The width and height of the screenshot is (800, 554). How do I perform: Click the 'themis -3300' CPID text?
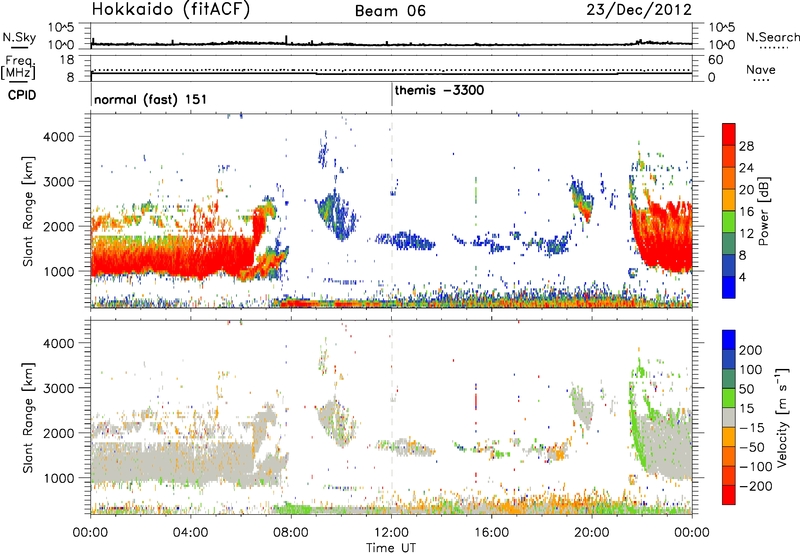click(x=439, y=90)
